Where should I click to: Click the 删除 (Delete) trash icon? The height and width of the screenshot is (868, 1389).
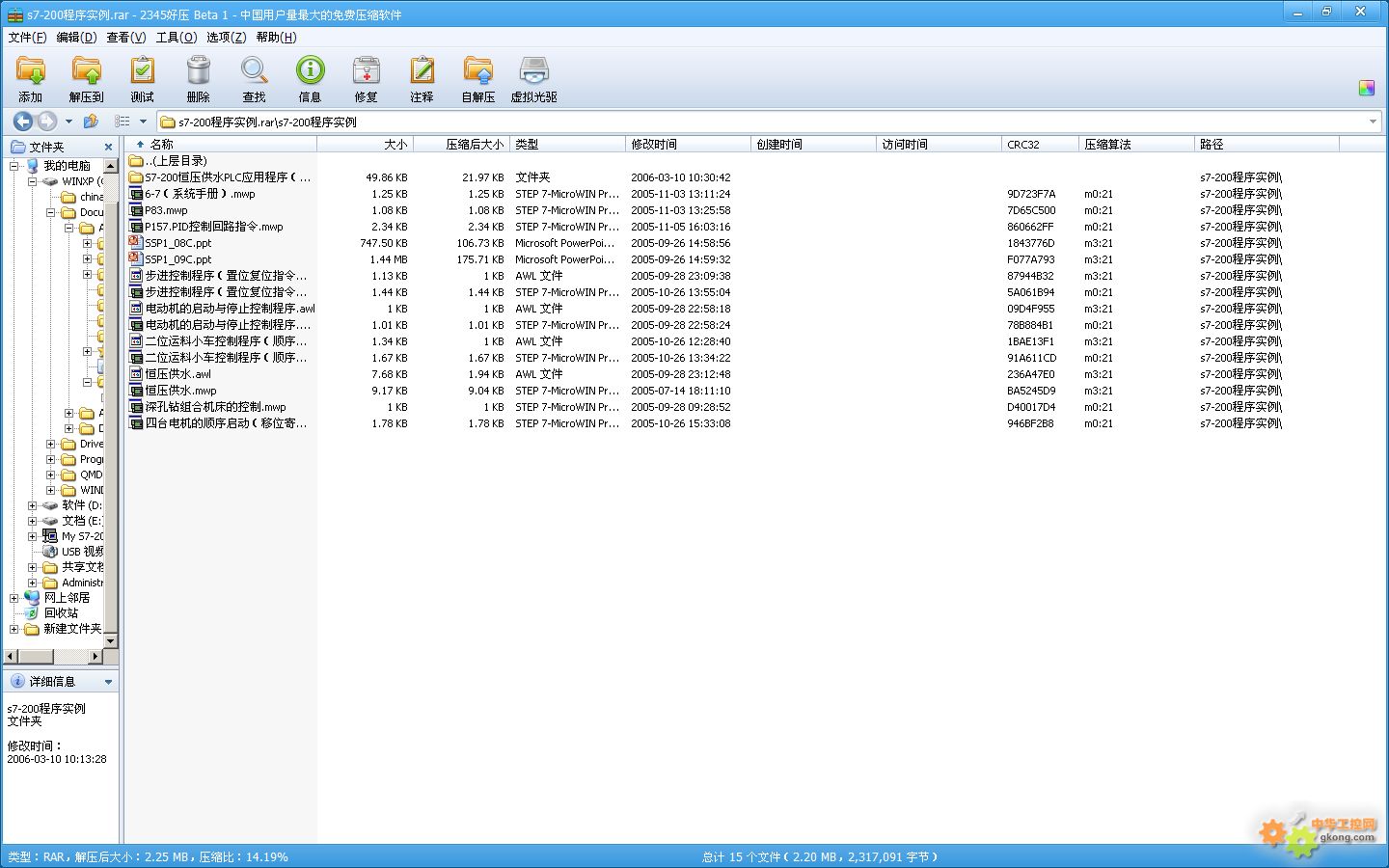click(199, 71)
